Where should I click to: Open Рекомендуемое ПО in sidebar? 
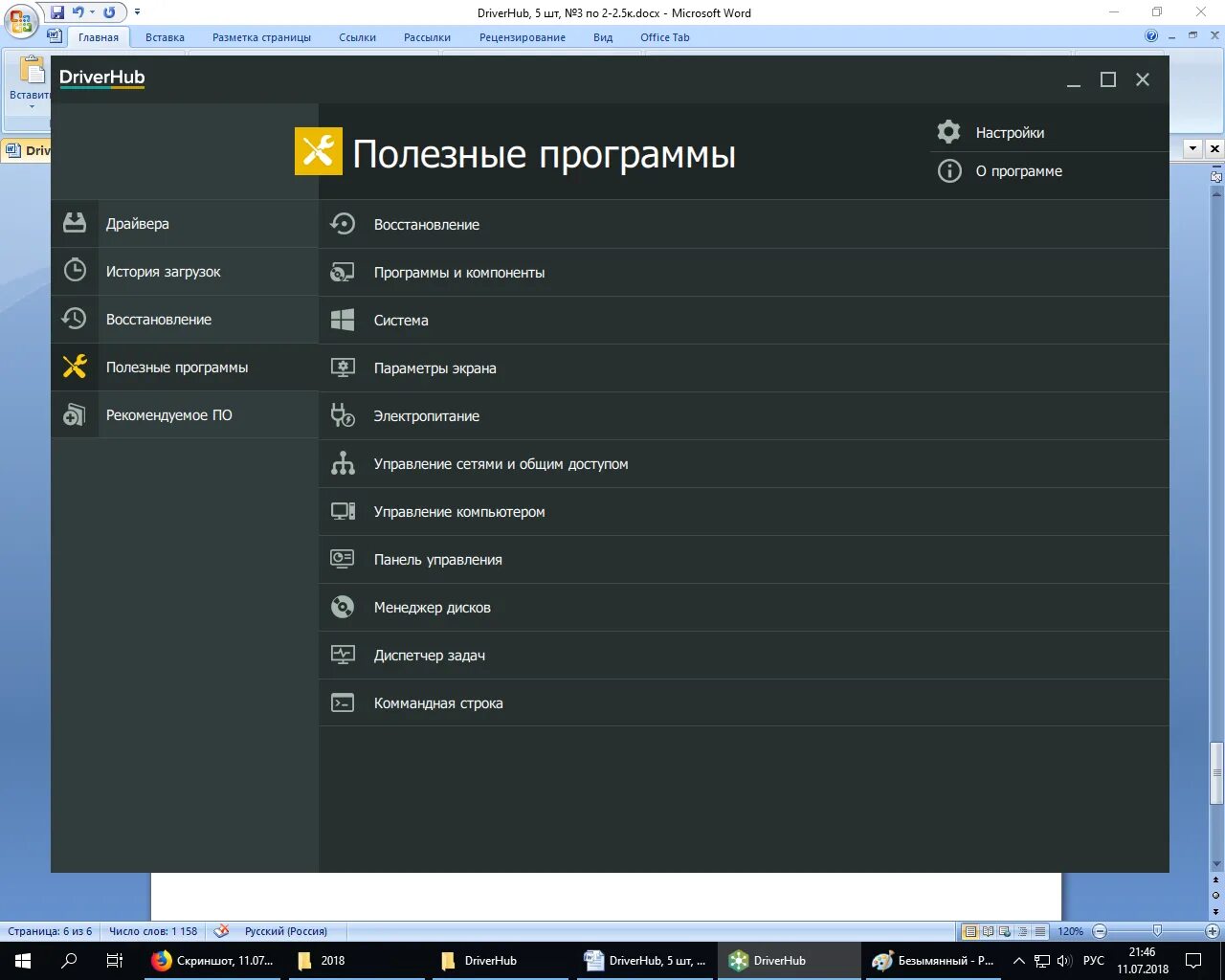coord(185,414)
